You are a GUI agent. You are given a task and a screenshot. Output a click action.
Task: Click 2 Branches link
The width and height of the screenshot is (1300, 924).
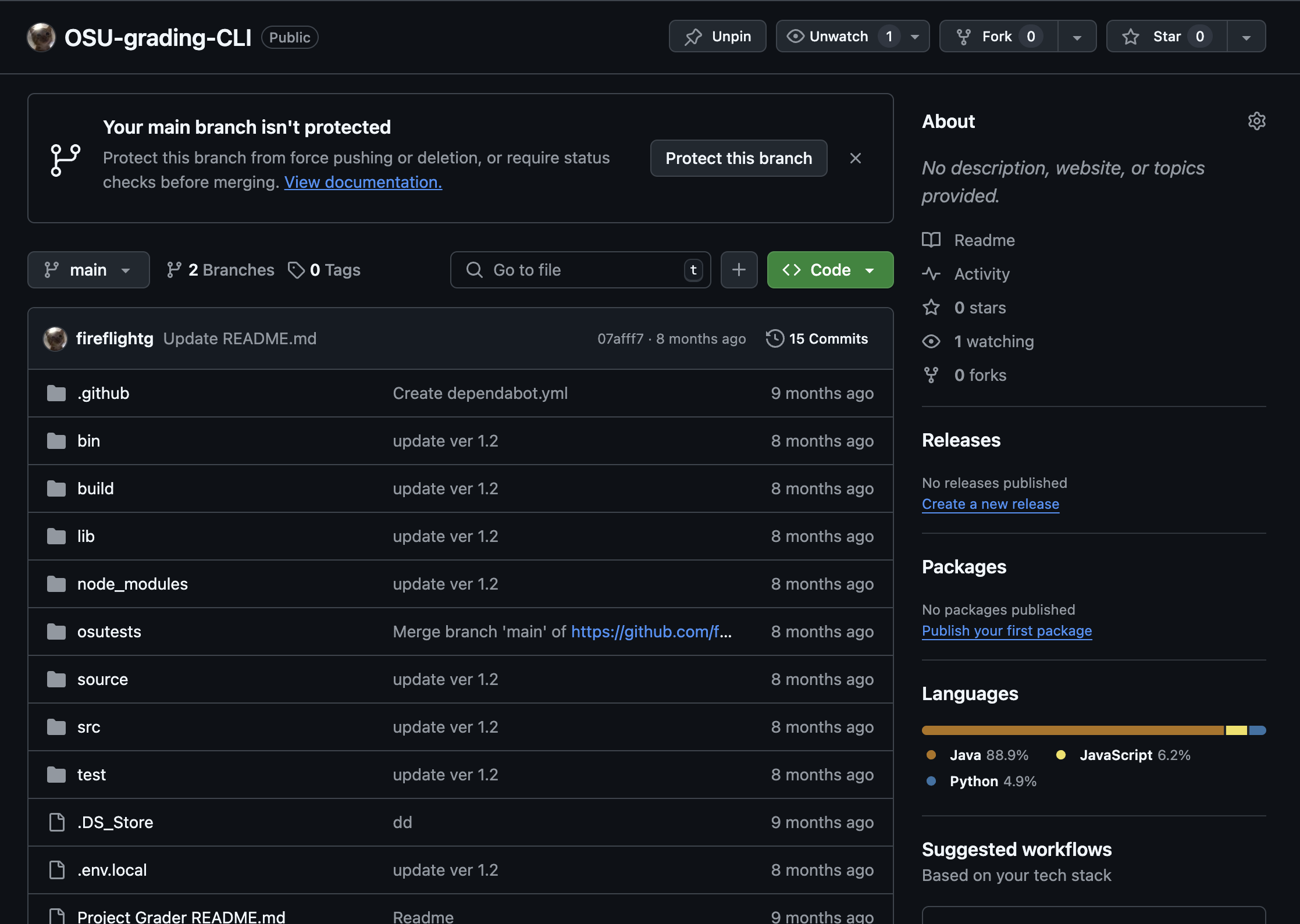point(220,270)
